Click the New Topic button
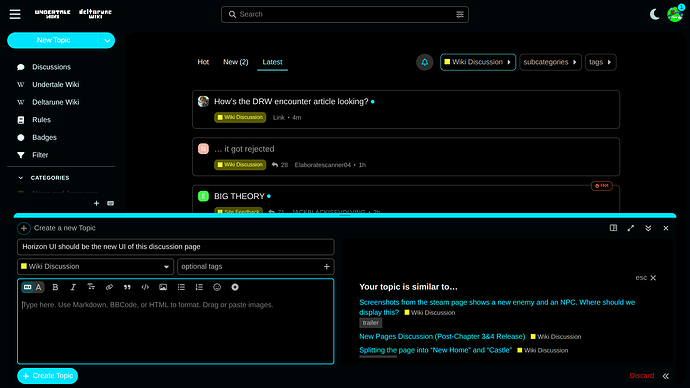The width and height of the screenshot is (690, 388). point(53,40)
